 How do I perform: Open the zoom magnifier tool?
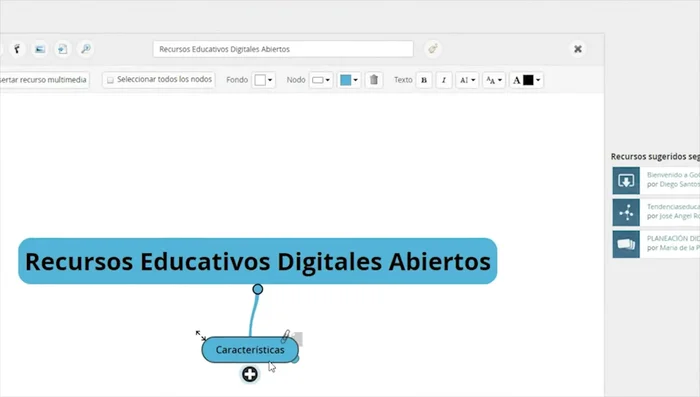click(x=85, y=49)
